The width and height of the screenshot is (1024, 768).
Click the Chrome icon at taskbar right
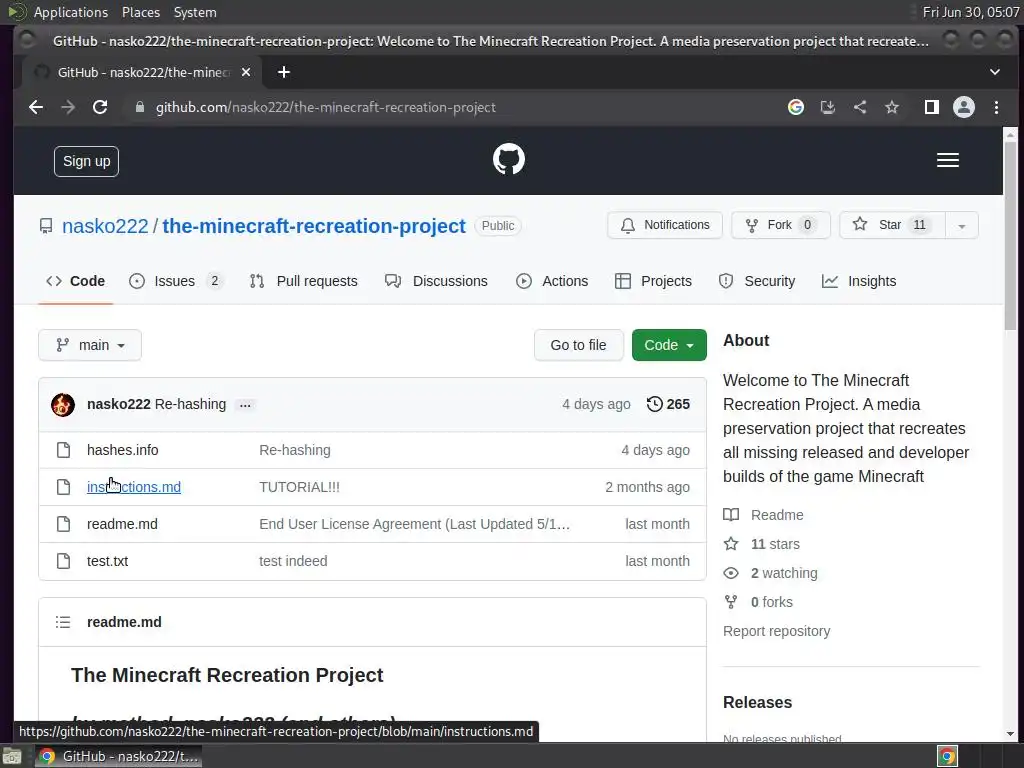click(948, 756)
